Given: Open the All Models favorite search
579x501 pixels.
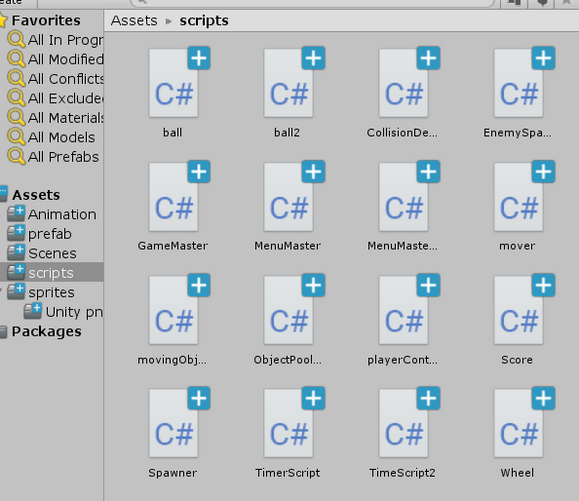Looking at the screenshot, I should pyautogui.click(x=52, y=137).
